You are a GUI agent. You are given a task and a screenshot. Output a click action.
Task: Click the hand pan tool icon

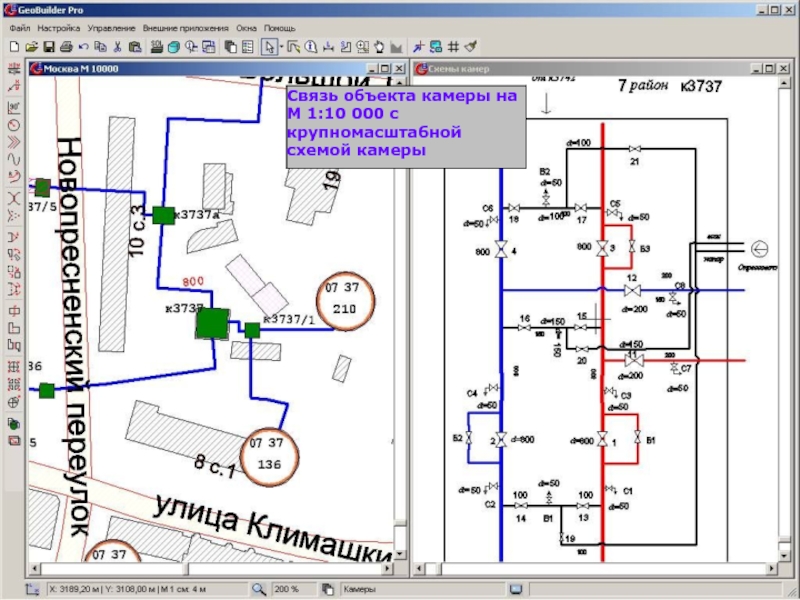point(379,47)
